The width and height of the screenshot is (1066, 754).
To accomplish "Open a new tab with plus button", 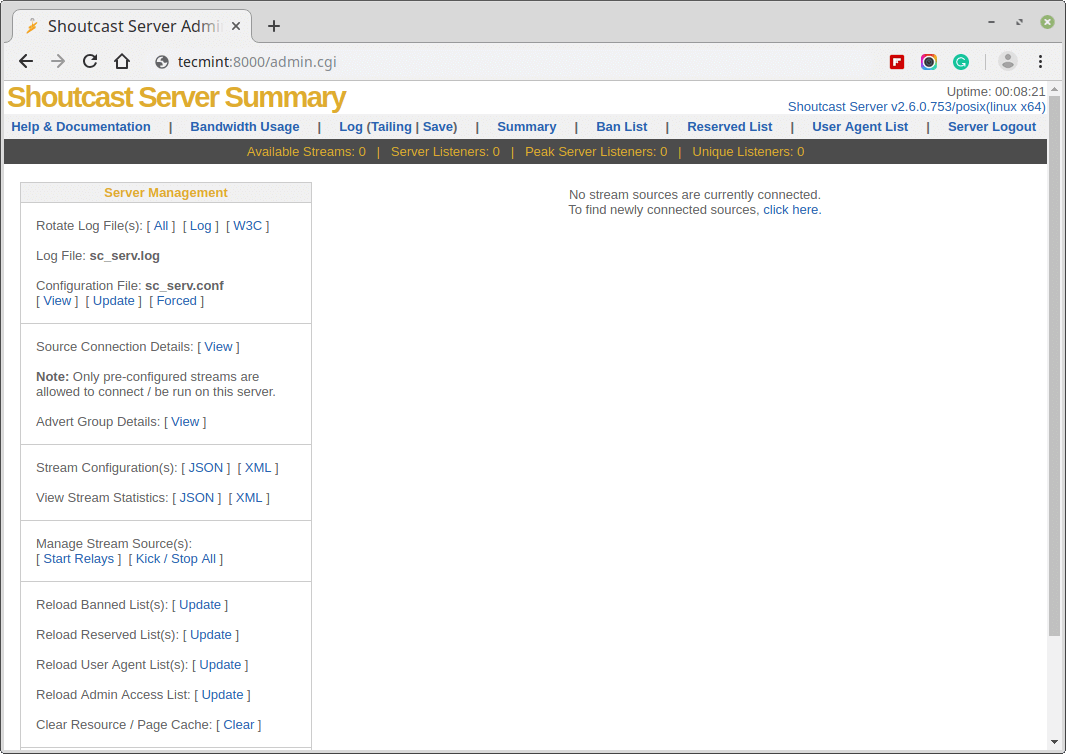I will [273, 26].
